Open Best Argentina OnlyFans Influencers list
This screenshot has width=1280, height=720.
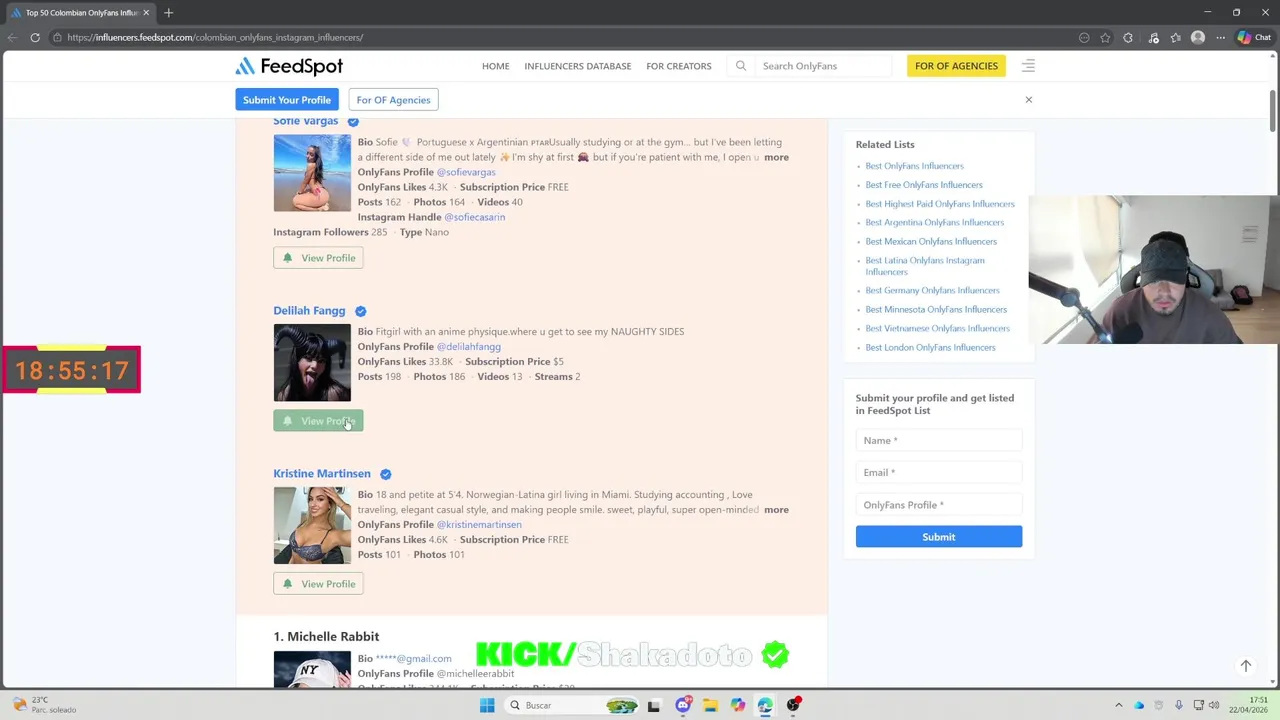coord(934,223)
